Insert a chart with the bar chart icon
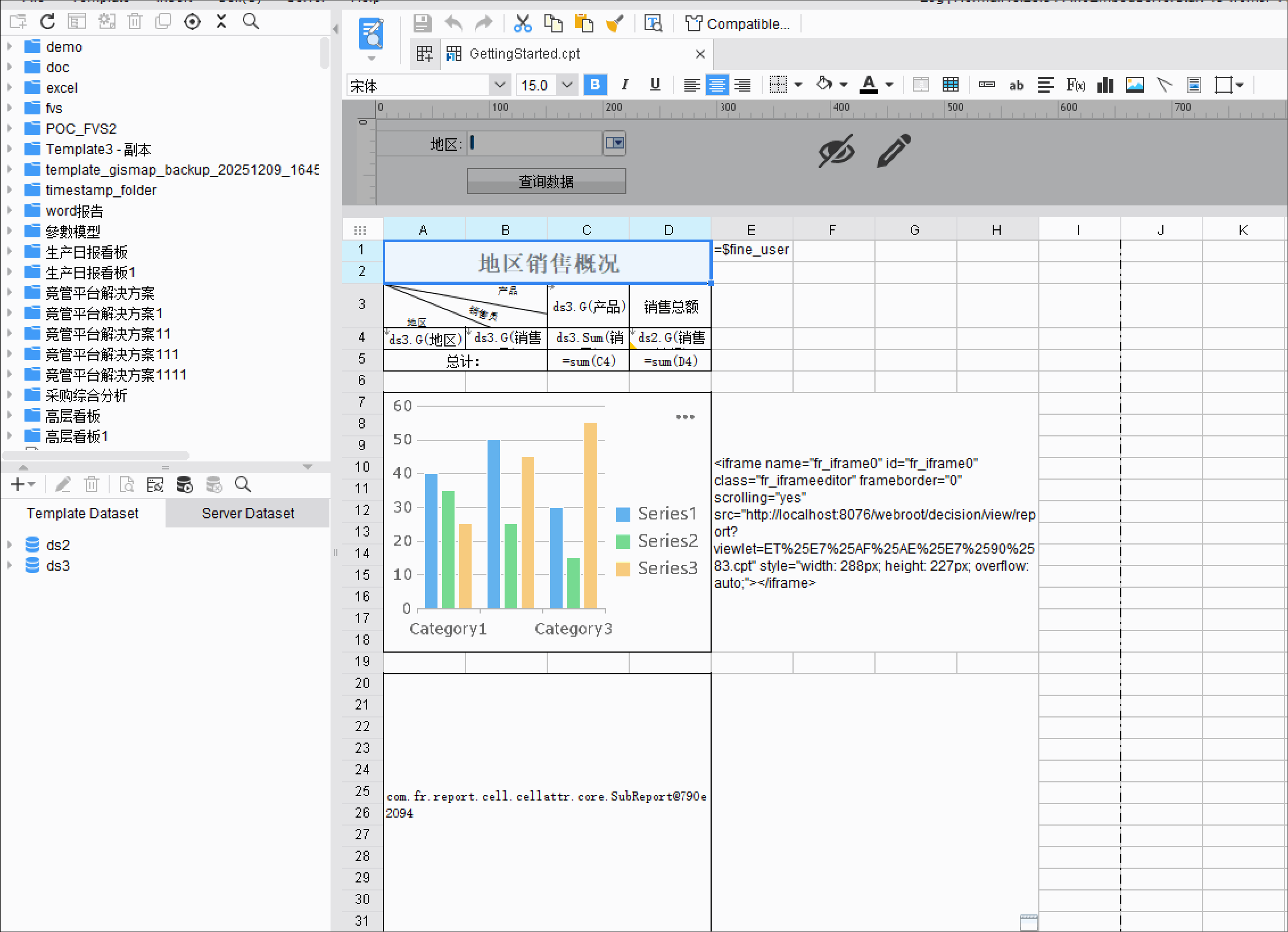The width and height of the screenshot is (1288, 932). 1105,85
